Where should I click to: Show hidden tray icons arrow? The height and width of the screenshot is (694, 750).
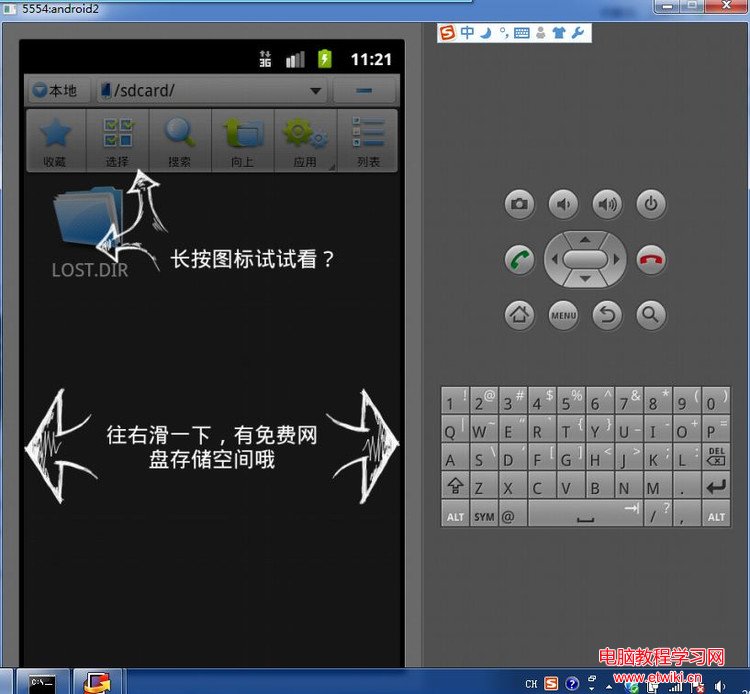click(x=609, y=686)
